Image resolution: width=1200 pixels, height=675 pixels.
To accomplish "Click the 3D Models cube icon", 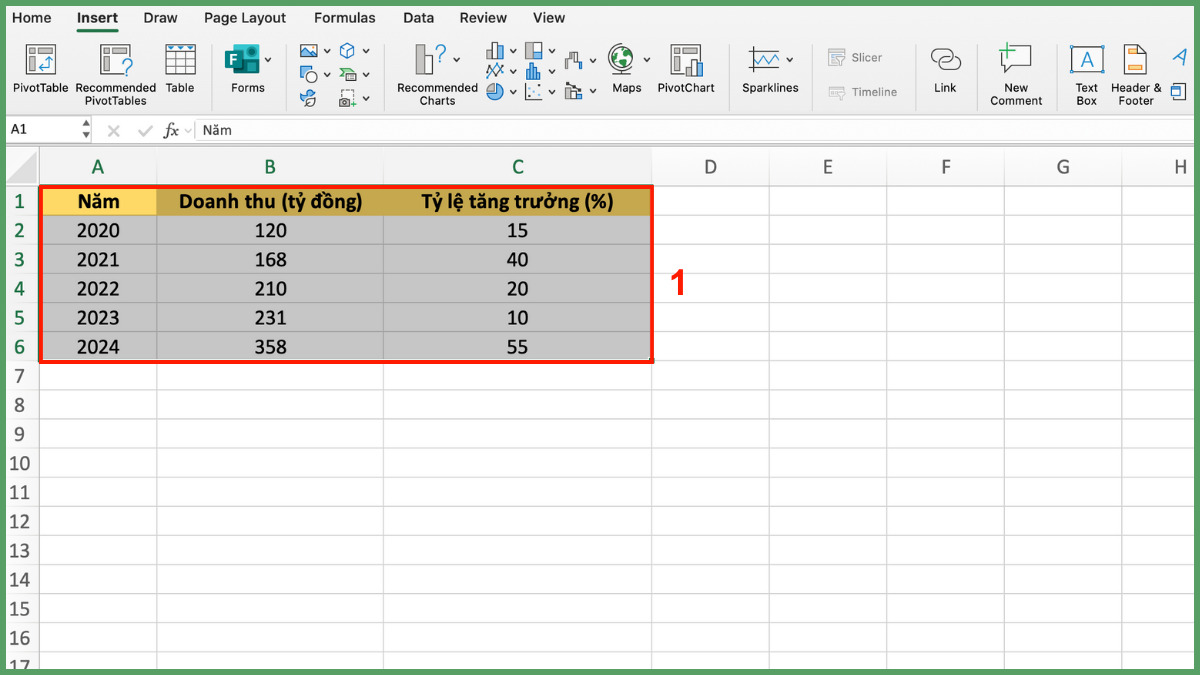I will point(347,50).
